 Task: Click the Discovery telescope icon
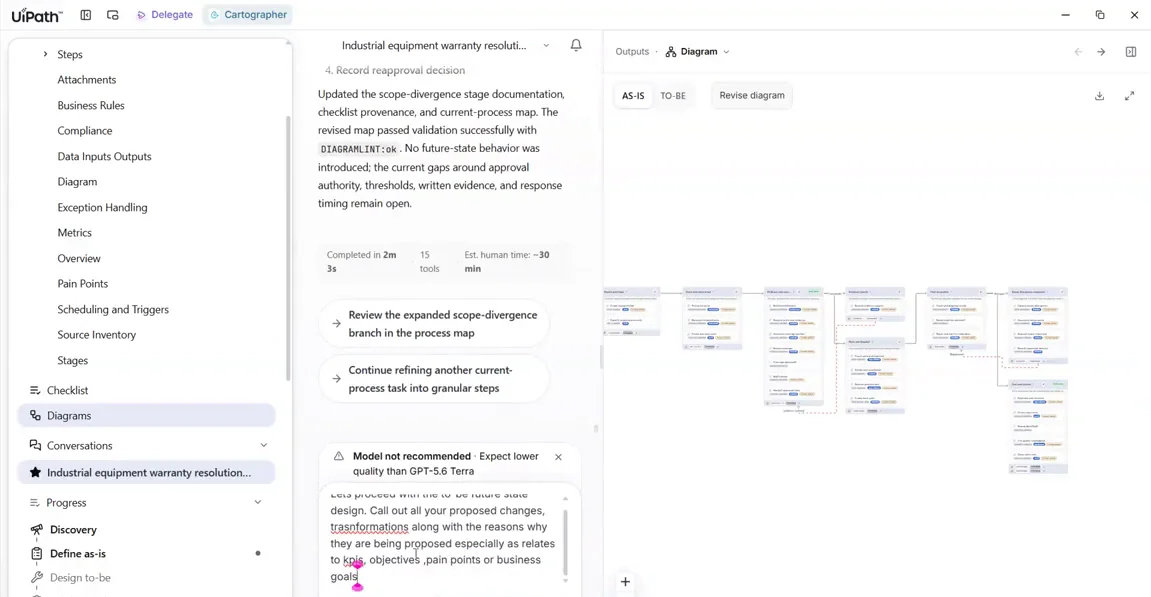tap(36, 529)
